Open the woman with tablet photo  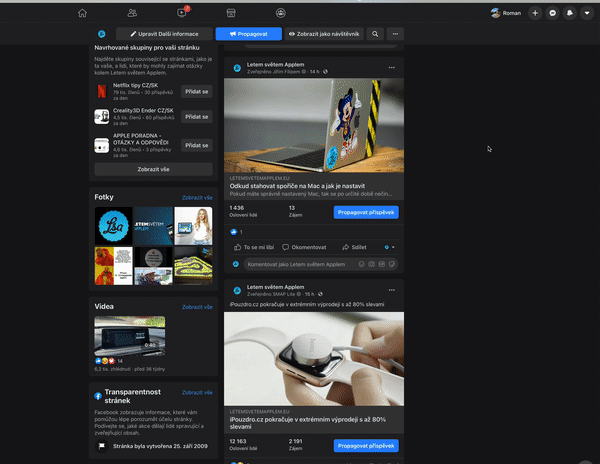193,226
